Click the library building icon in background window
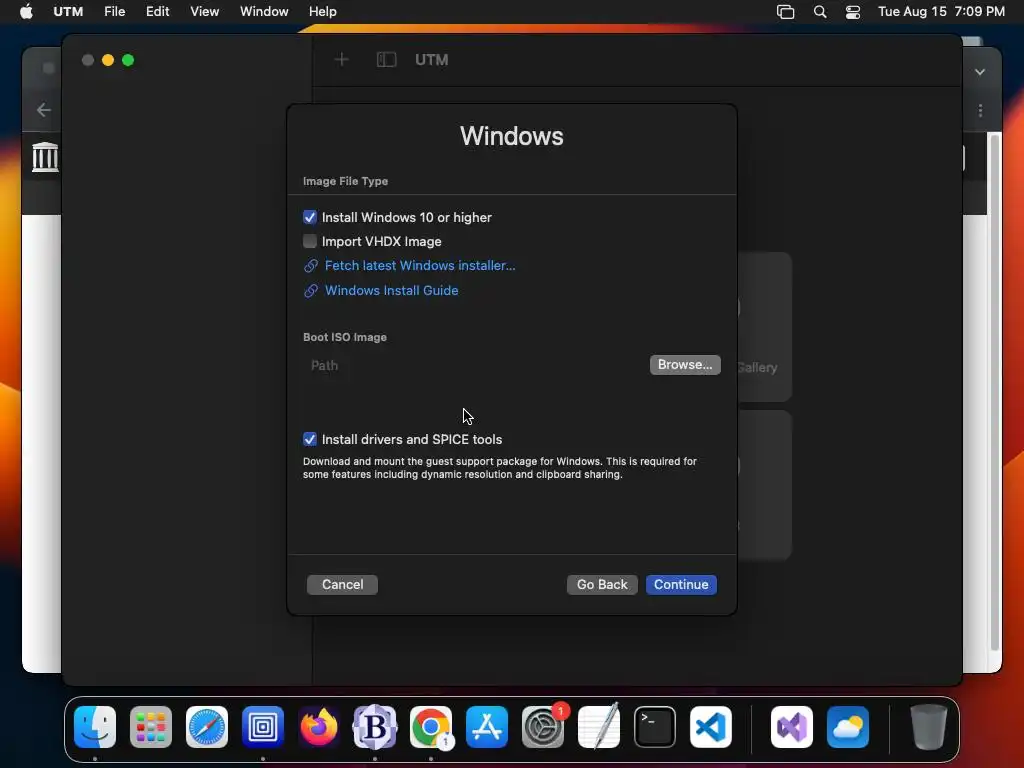This screenshot has width=1024, height=768. click(45, 157)
